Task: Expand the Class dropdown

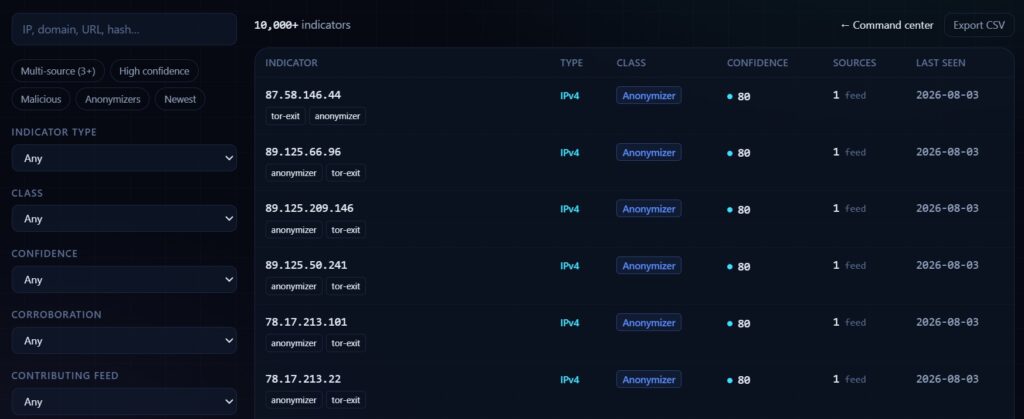Action: pyautogui.click(x=124, y=219)
